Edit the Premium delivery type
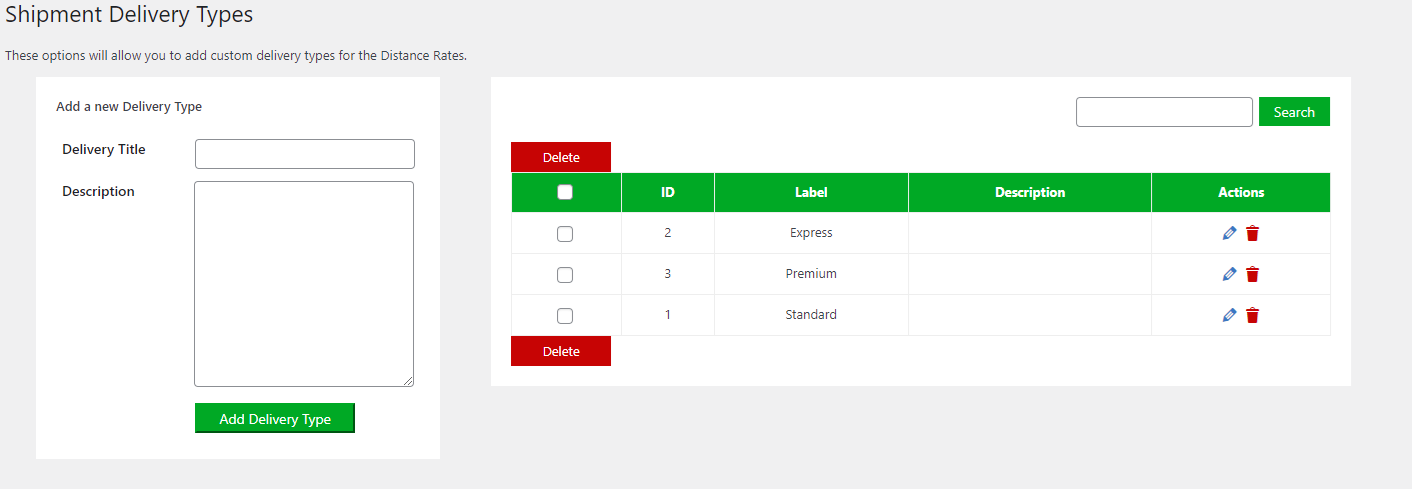Image resolution: width=1412 pixels, height=489 pixels. (x=1229, y=274)
